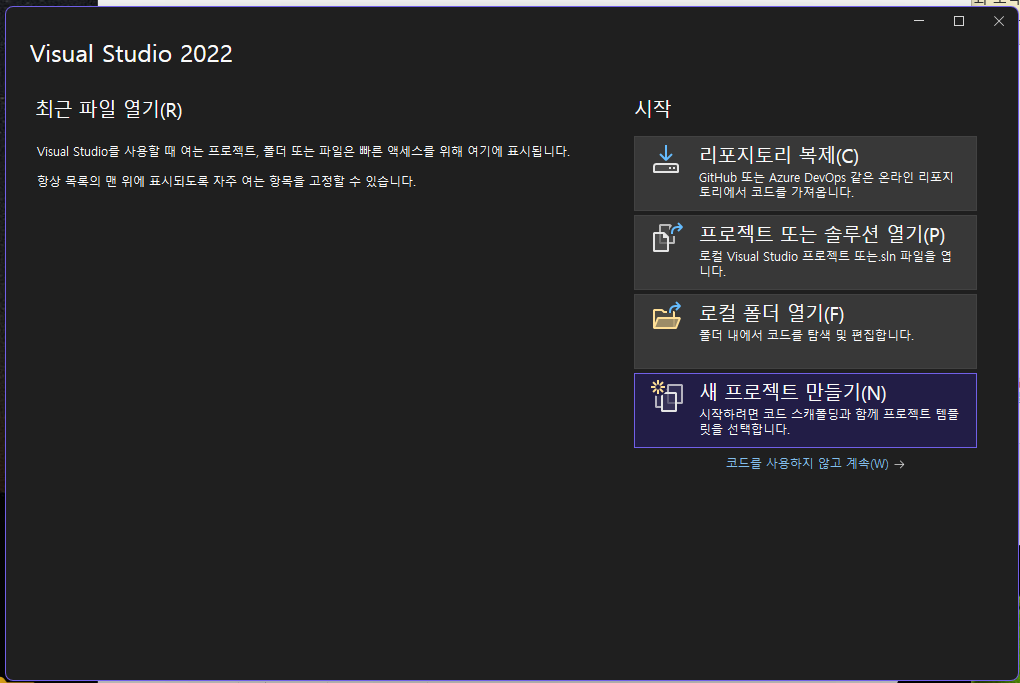Select 리포지토리 복제(C) title
The height and width of the screenshot is (683, 1020).
779,155
